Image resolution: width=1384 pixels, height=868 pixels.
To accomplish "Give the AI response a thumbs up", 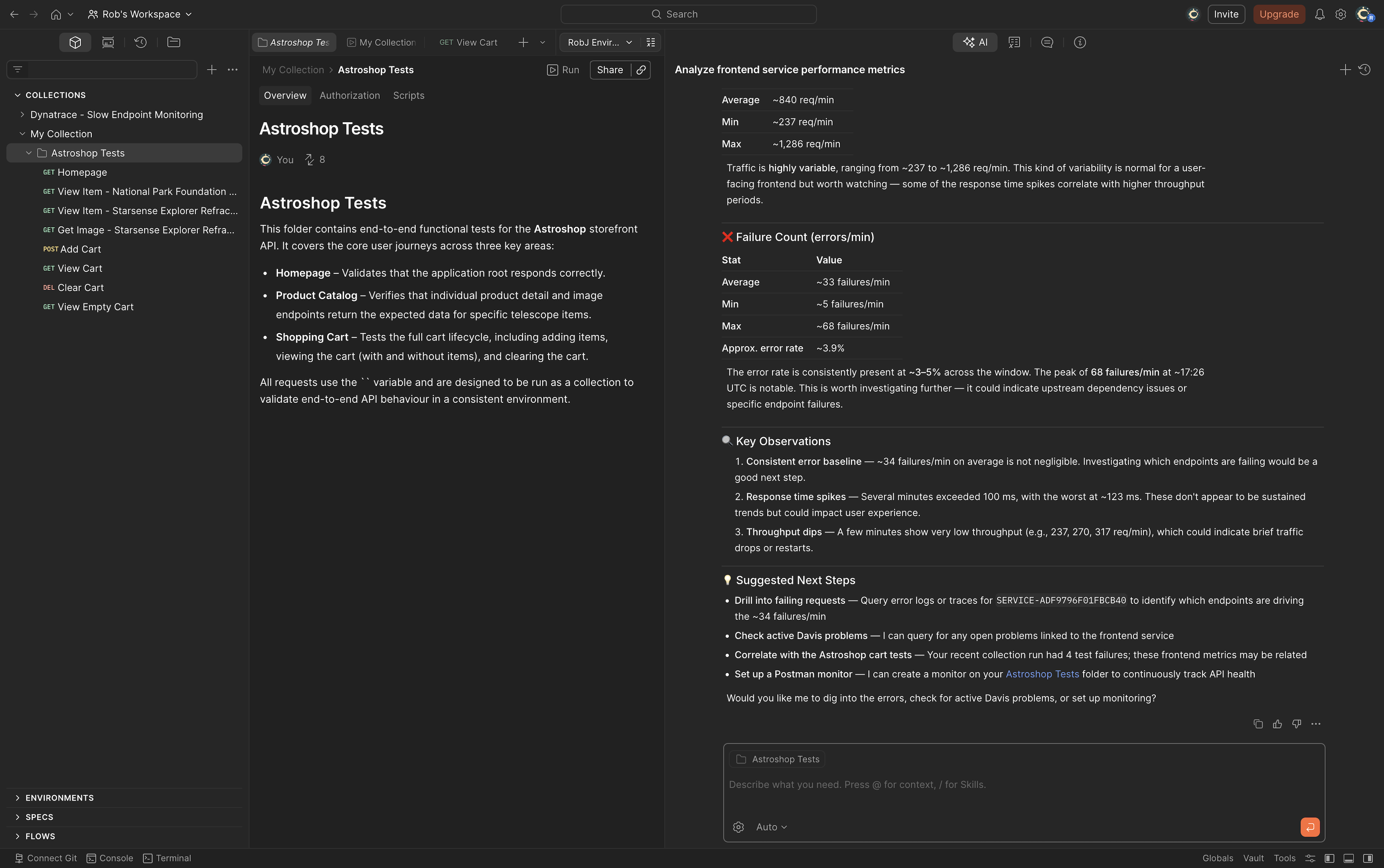I will (1277, 724).
